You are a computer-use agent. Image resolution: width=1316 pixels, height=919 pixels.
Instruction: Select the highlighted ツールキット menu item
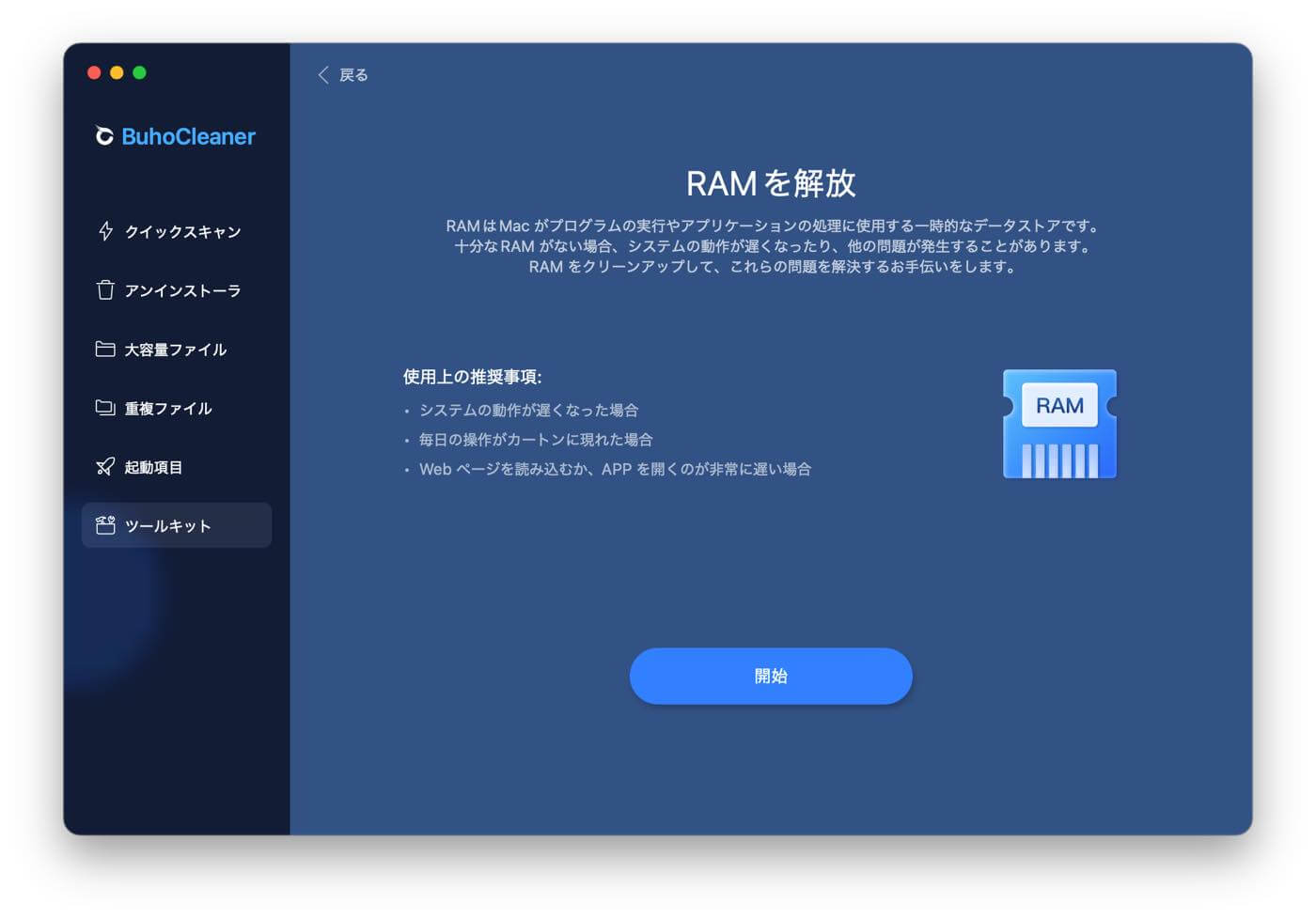(169, 525)
